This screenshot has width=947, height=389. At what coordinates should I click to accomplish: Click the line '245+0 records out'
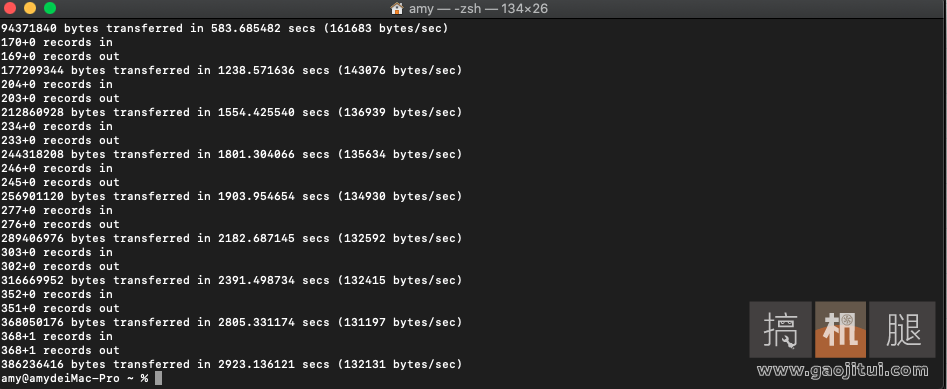tap(60, 182)
